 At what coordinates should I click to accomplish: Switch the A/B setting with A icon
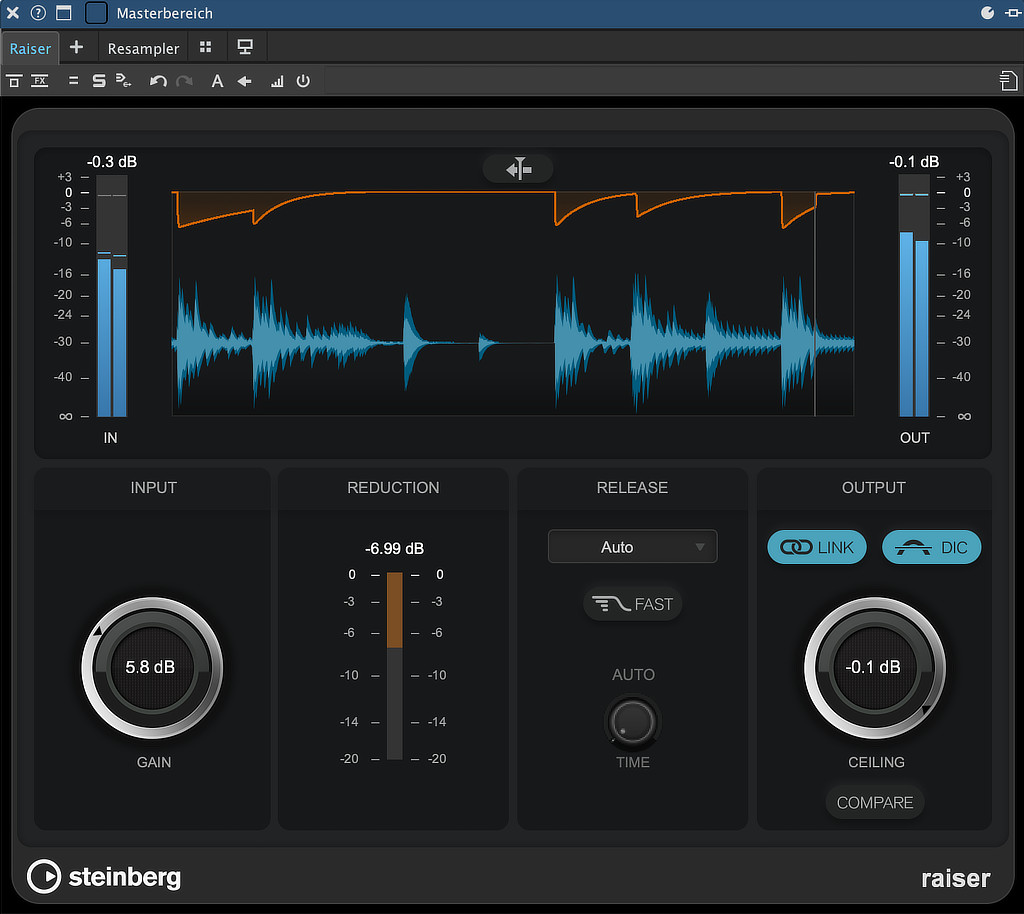[217, 81]
